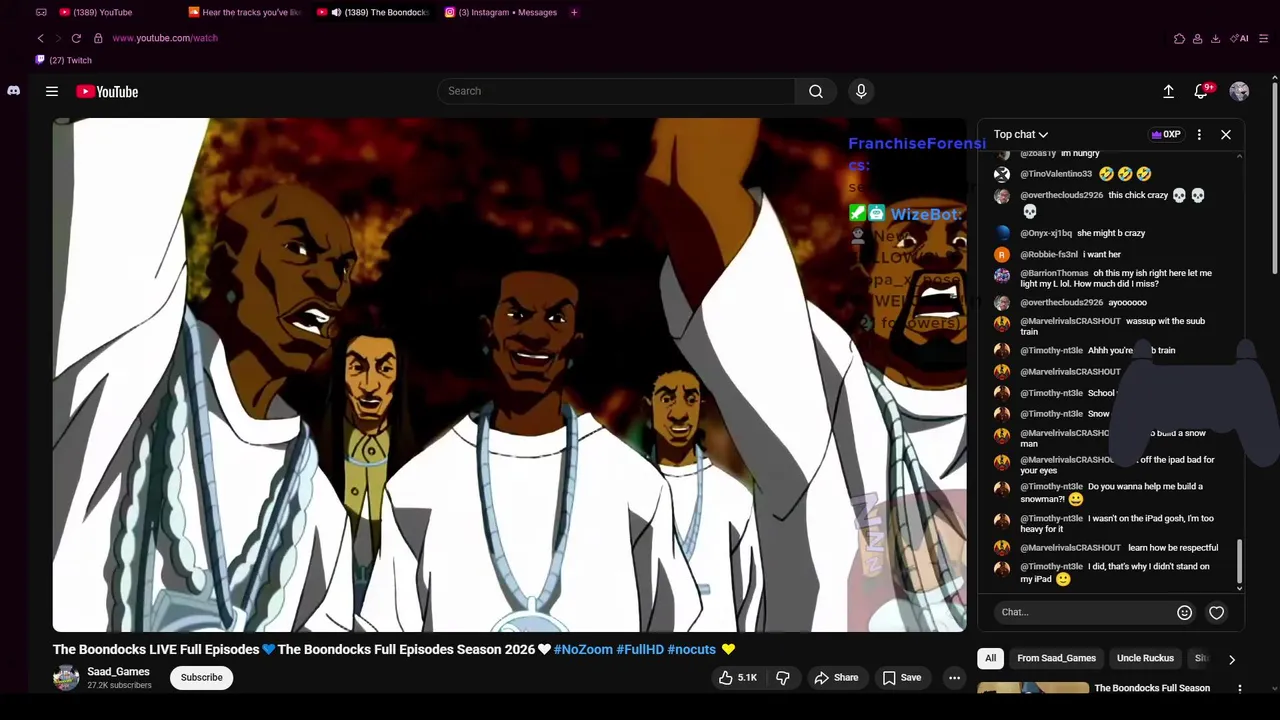Open the create/upload icon in header
1280x720 pixels.
click(1168, 91)
